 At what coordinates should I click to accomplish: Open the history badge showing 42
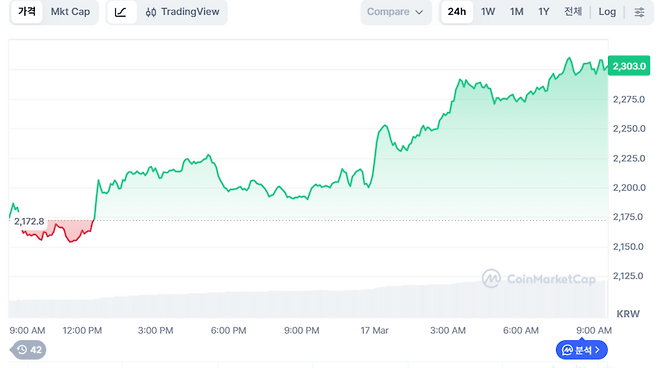29,350
